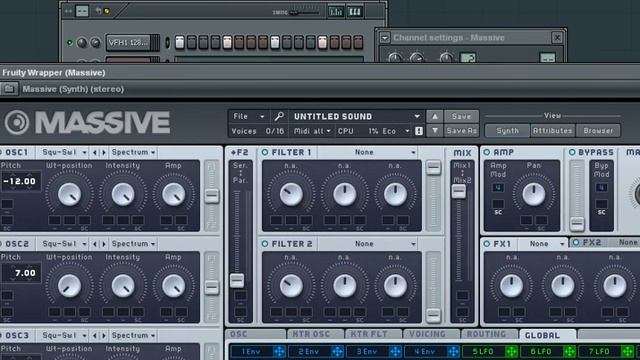Select next OSC1 wavetable arrow
The image size is (640, 360).
coord(104,153)
